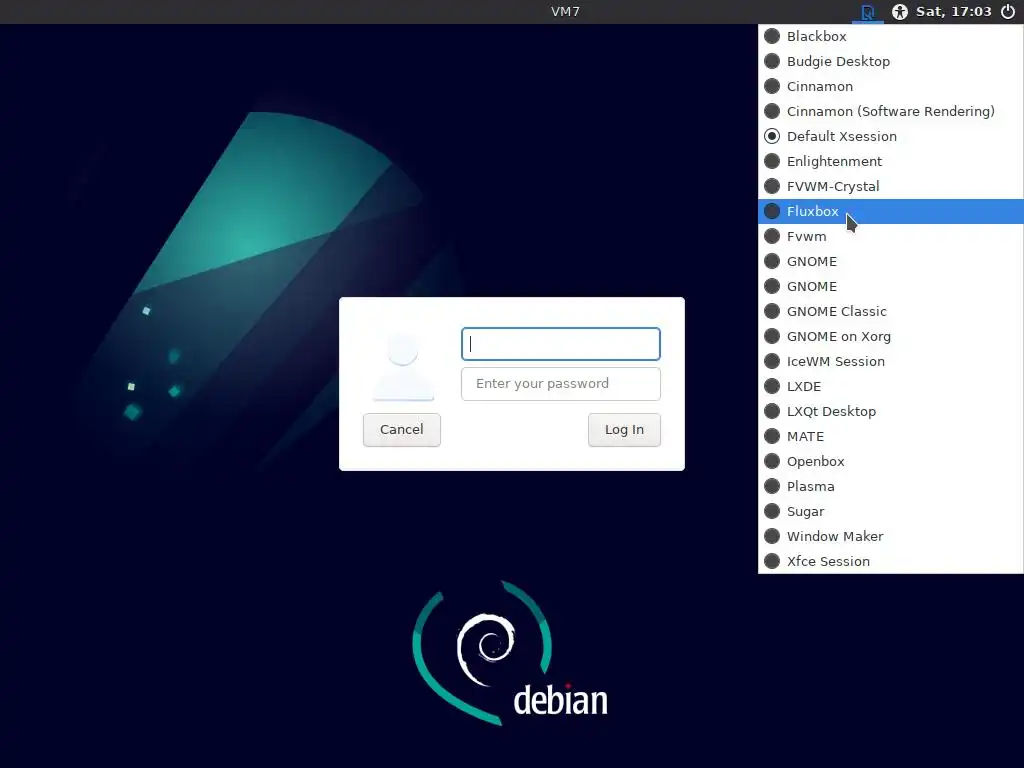Click the Cancel button
This screenshot has height=768, width=1024.
pos(402,430)
